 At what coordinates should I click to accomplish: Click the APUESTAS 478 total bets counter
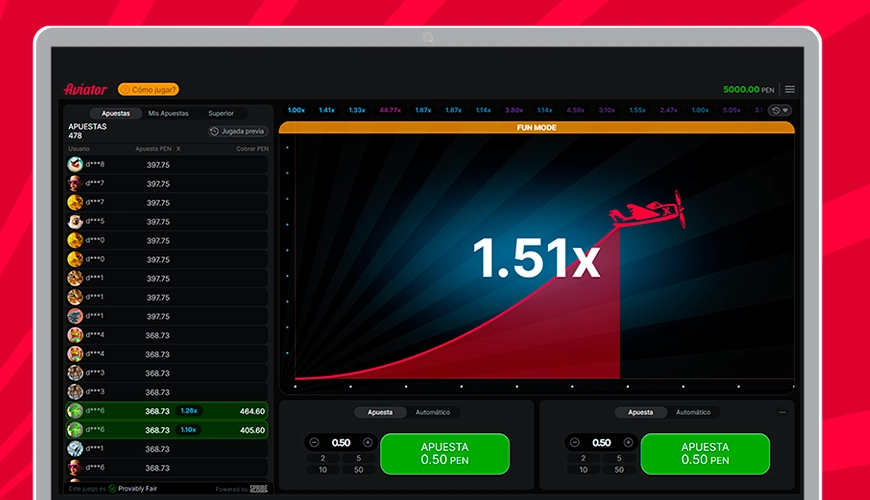(x=87, y=131)
